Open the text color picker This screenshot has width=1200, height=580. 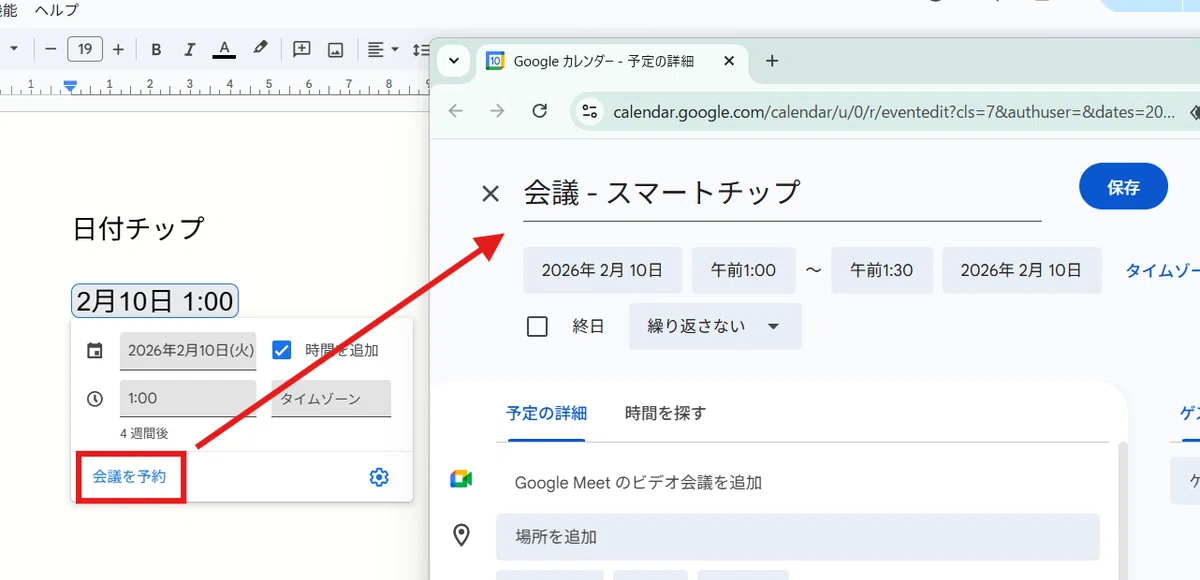224,49
